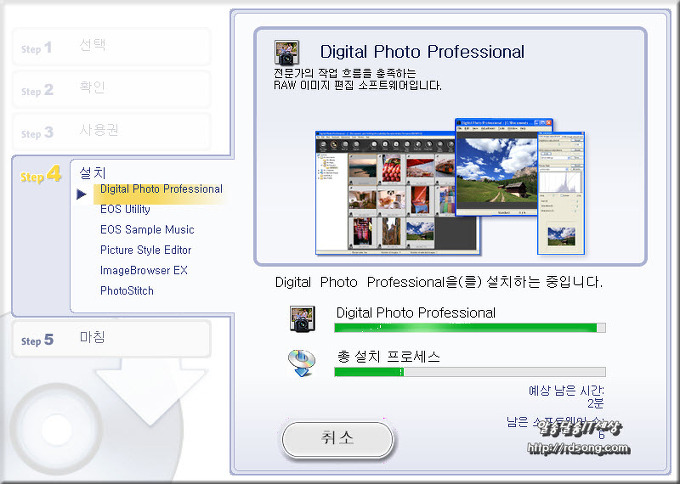Select ImageBrowser EX in the list
The height and width of the screenshot is (484, 680).
(144, 270)
